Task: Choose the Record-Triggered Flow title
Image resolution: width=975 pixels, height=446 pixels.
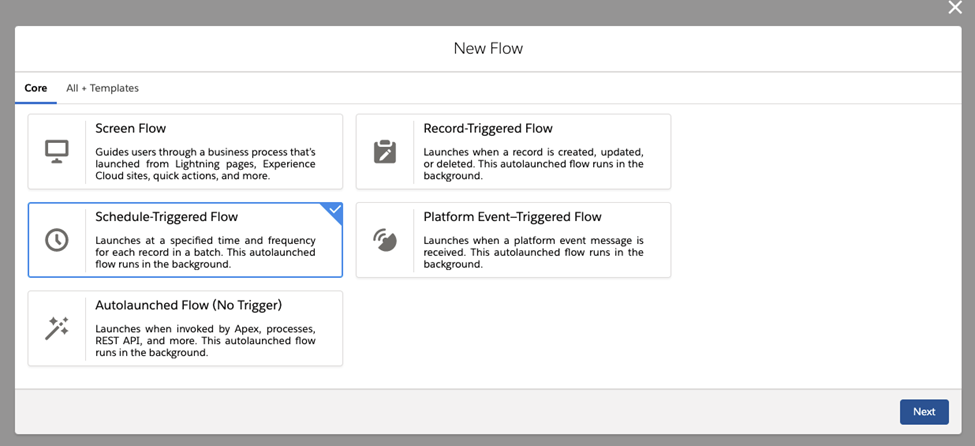Action: pos(488,129)
